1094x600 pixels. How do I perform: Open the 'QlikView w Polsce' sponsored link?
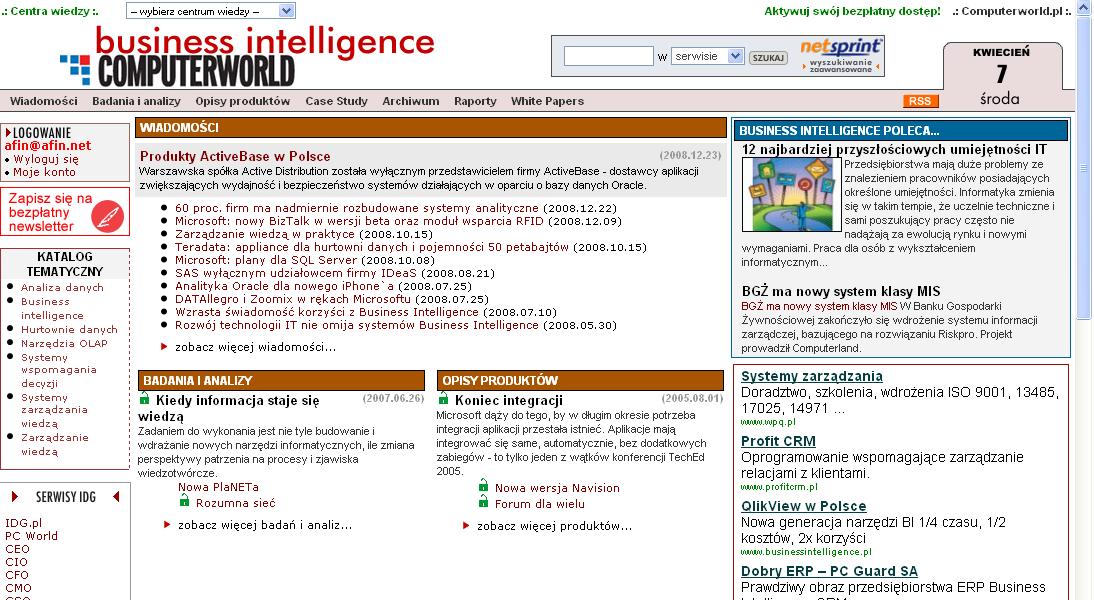coord(804,506)
